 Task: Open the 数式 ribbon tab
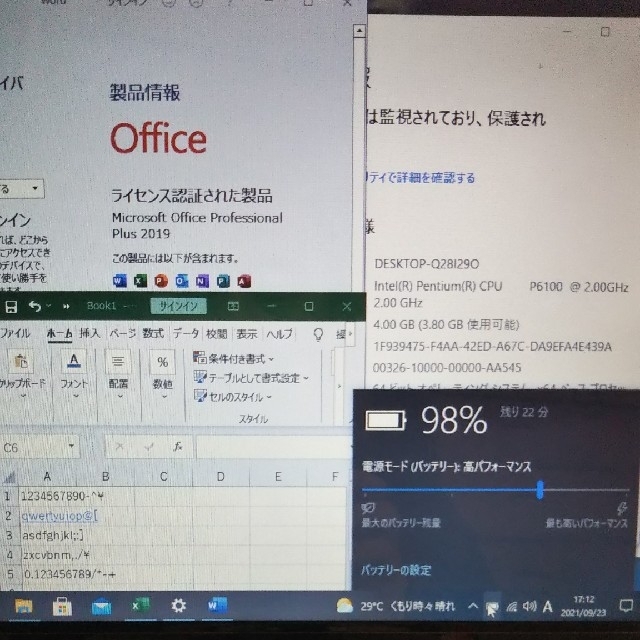[153, 334]
